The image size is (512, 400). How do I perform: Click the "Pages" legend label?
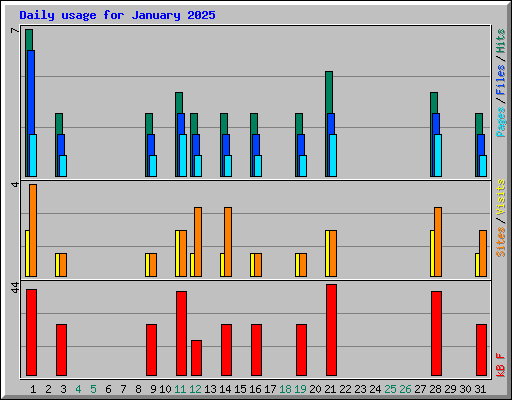click(501, 122)
